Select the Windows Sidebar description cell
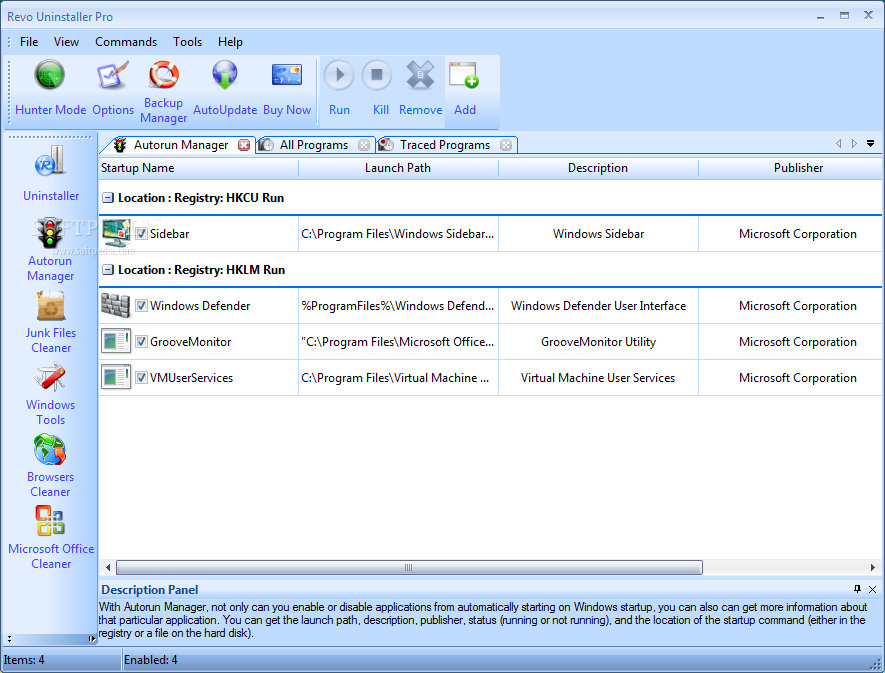The height and width of the screenshot is (673, 885). pyautogui.click(x=598, y=234)
